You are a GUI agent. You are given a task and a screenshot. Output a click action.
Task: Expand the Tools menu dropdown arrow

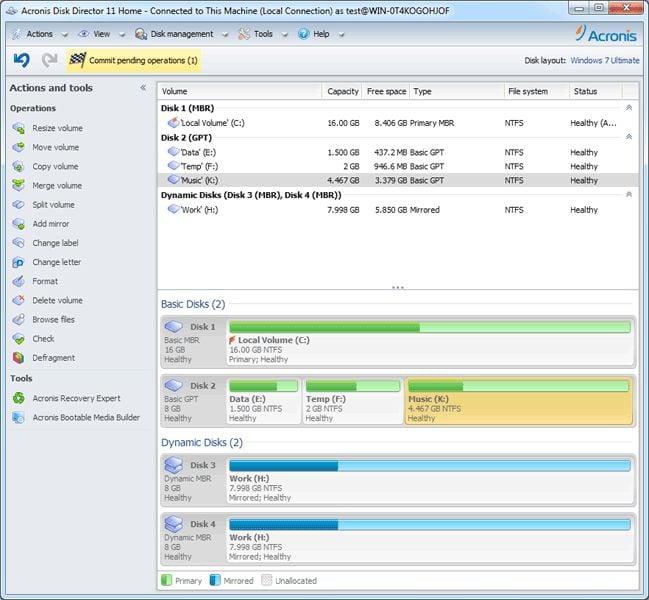285,35
